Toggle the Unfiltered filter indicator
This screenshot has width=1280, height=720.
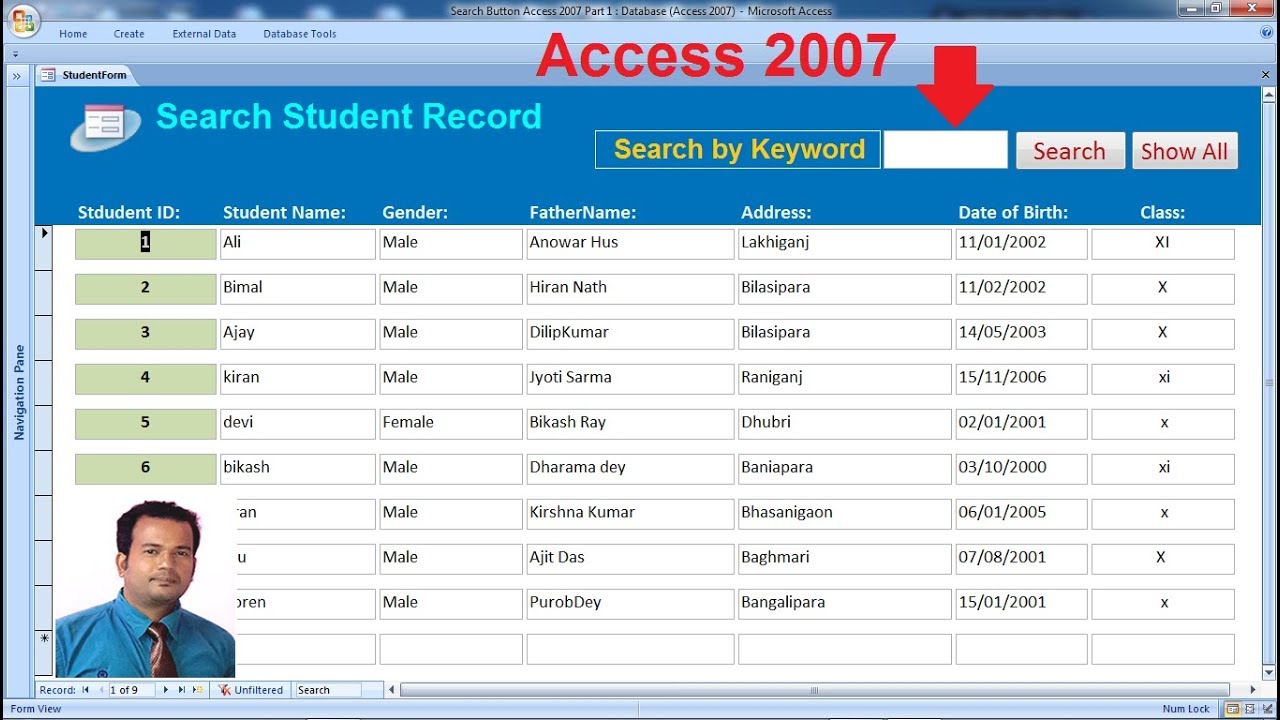pyautogui.click(x=251, y=690)
